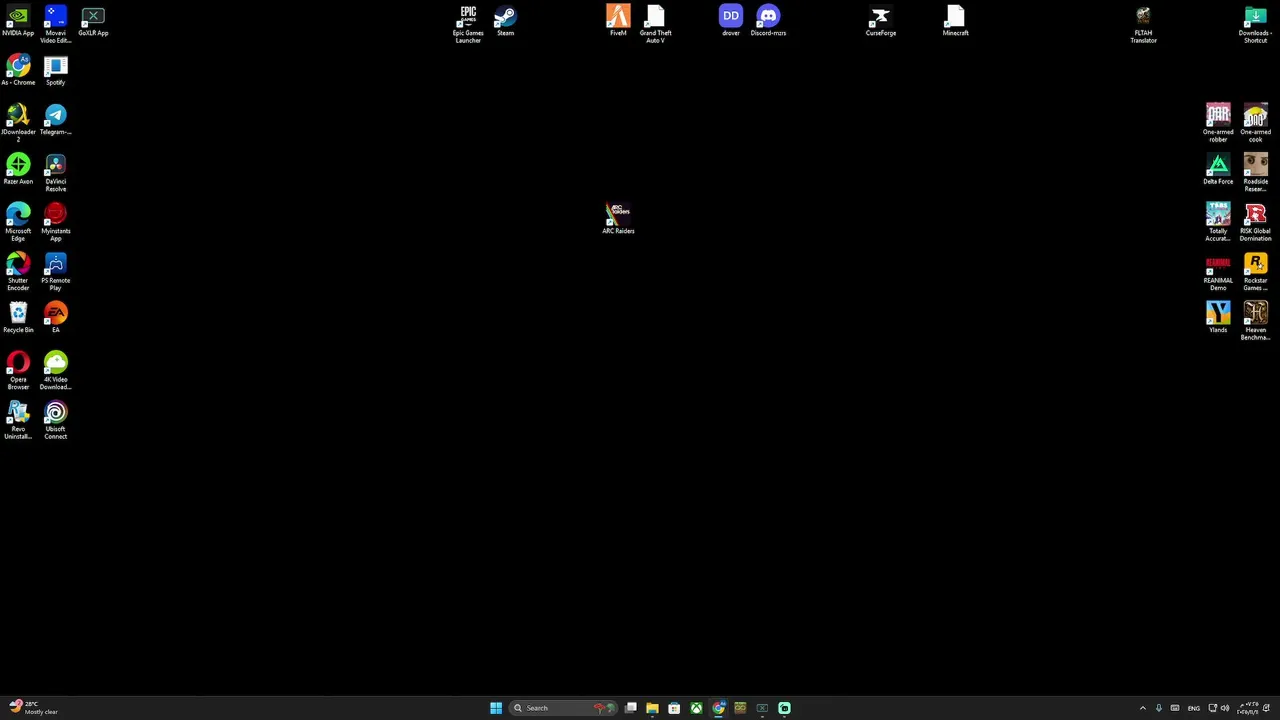Image resolution: width=1280 pixels, height=720 pixels.
Task: Select the Totally Accurate game icon
Action: tap(1218, 222)
